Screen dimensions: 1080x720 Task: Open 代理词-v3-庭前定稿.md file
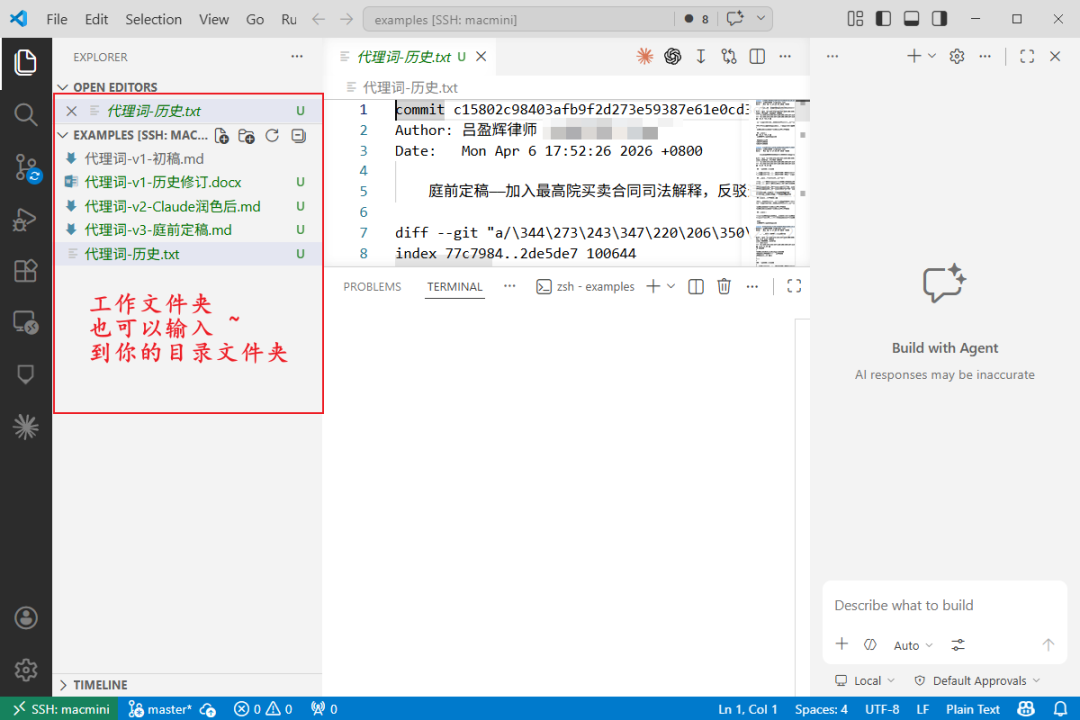tap(187, 230)
